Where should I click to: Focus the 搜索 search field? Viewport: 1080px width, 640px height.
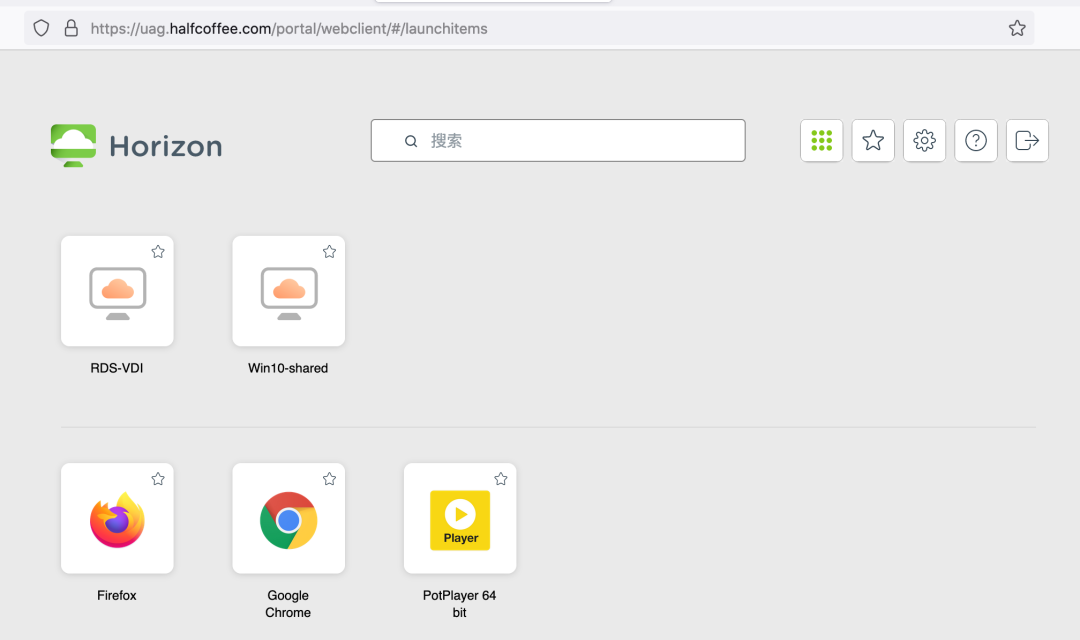click(x=558, y=141)
